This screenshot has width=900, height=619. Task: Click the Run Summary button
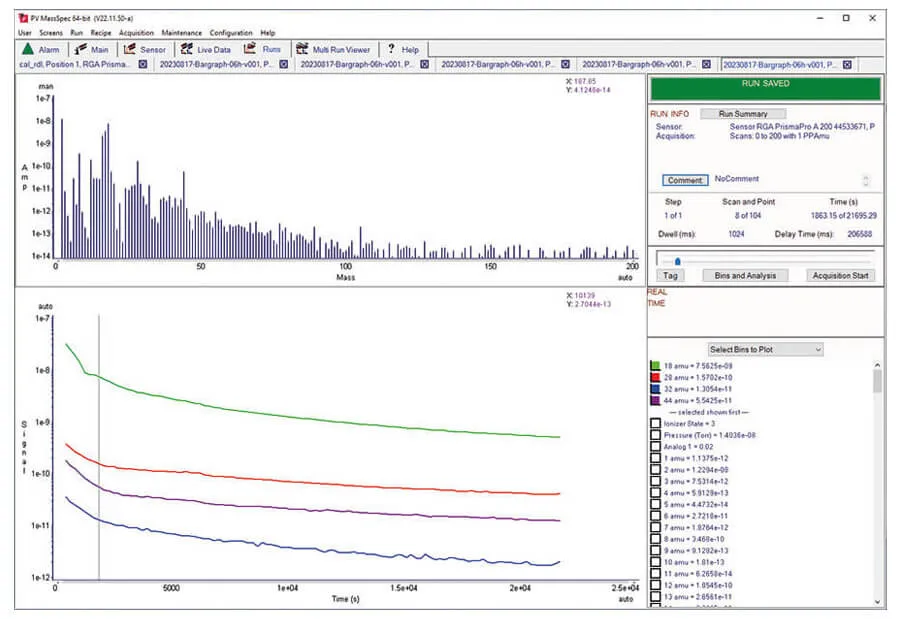pos(743,114)
